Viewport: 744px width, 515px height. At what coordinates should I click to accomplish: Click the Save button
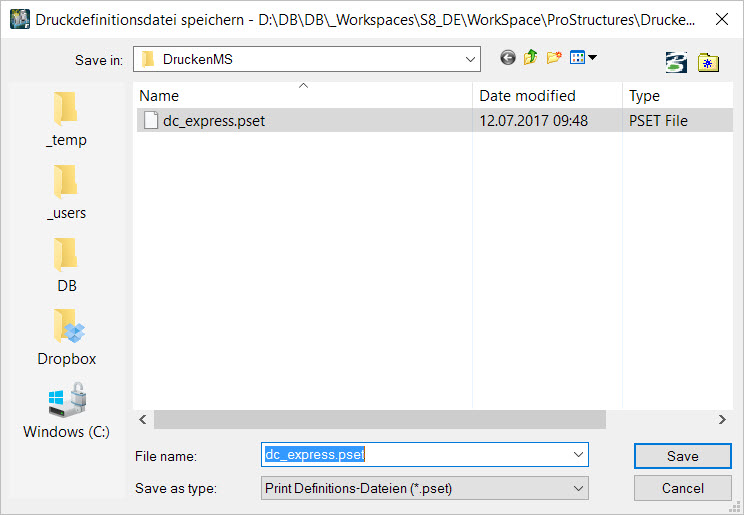click(682, 456)
